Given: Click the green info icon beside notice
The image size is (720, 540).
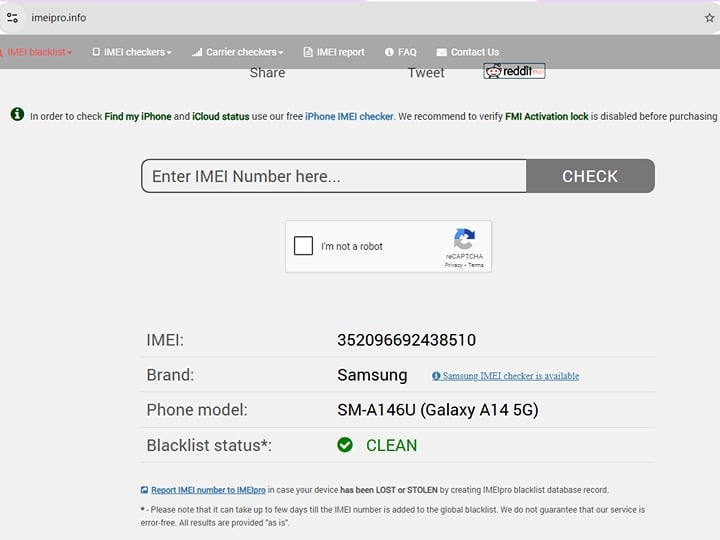Looking at the screenshot, I should coord(17,114).
